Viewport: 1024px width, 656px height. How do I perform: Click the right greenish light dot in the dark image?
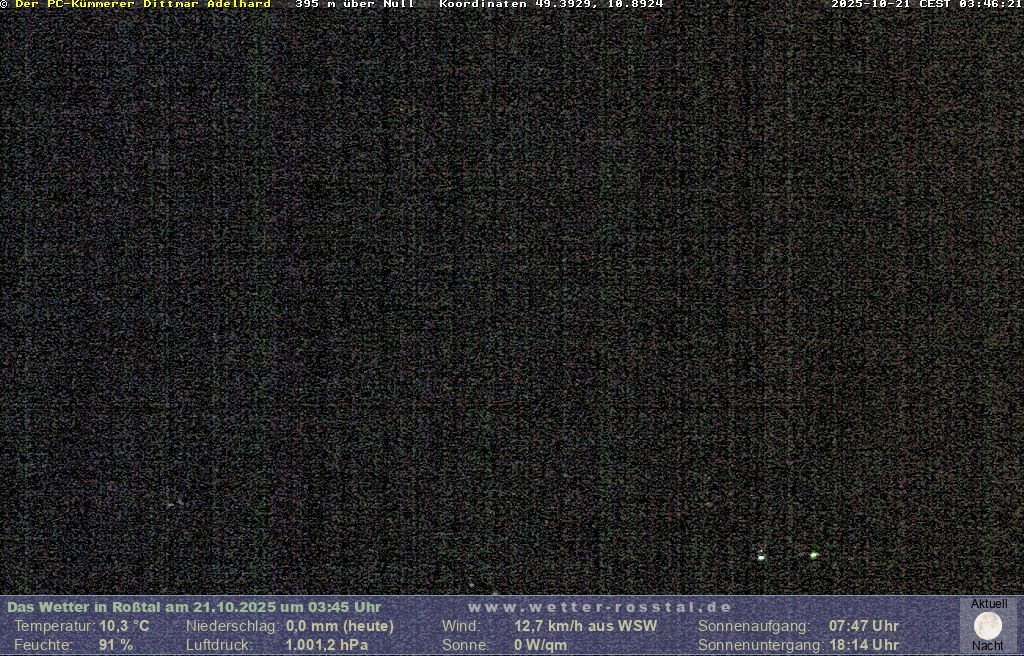pyautogui.click(x=814, y=554)
